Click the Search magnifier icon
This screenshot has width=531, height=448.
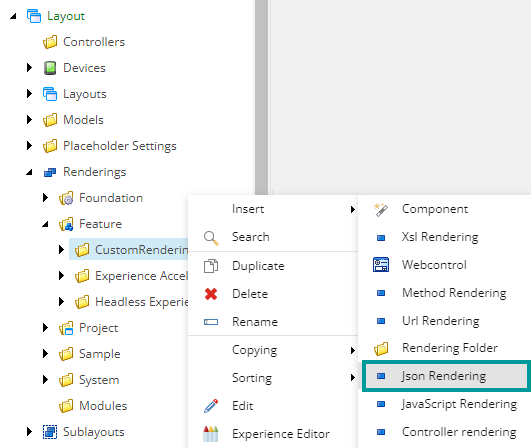pyautogui.click(x=211, y=238)
